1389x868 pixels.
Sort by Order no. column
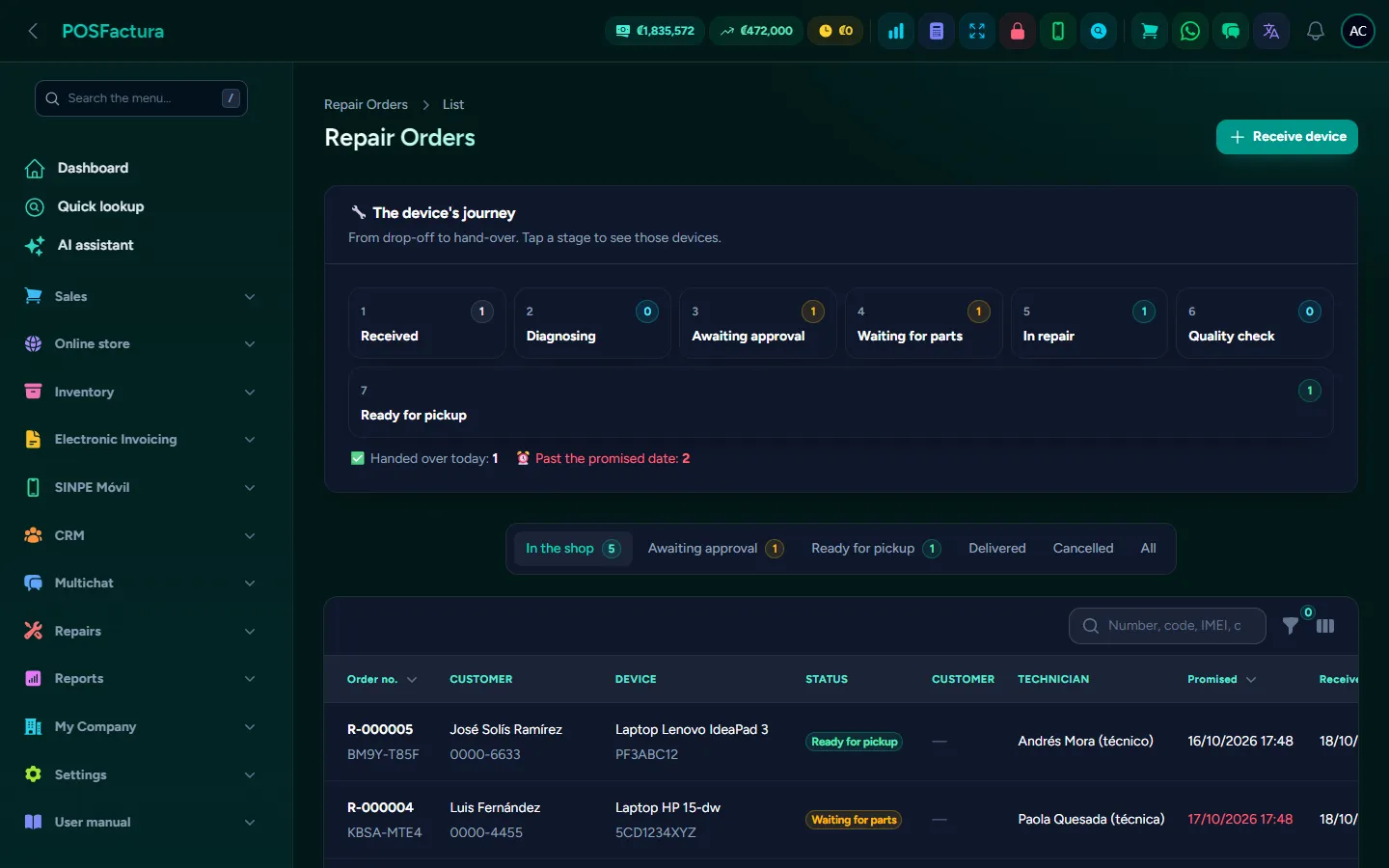(382, 679)
